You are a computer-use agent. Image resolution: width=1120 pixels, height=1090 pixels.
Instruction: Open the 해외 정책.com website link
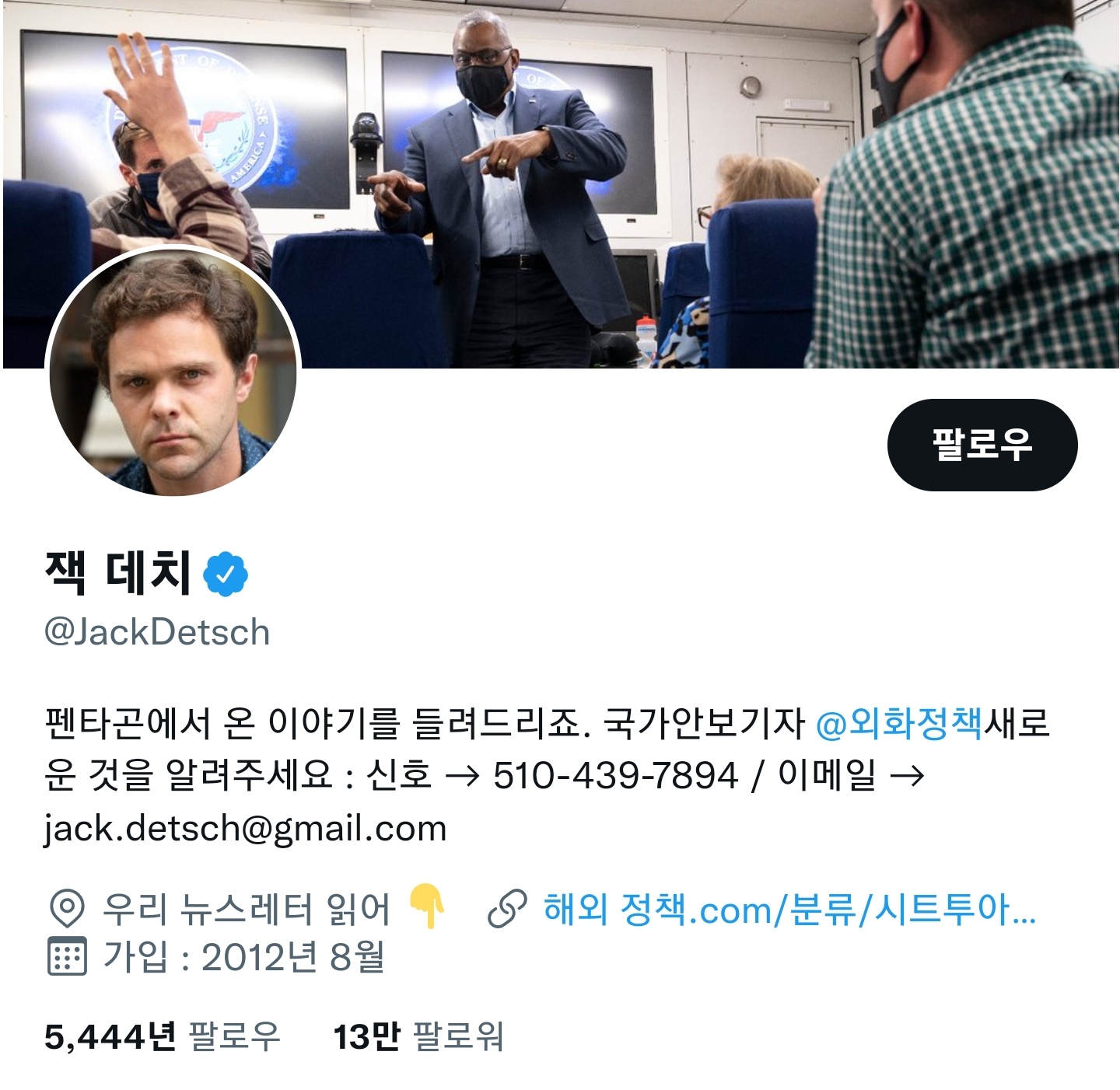[789, 909]
